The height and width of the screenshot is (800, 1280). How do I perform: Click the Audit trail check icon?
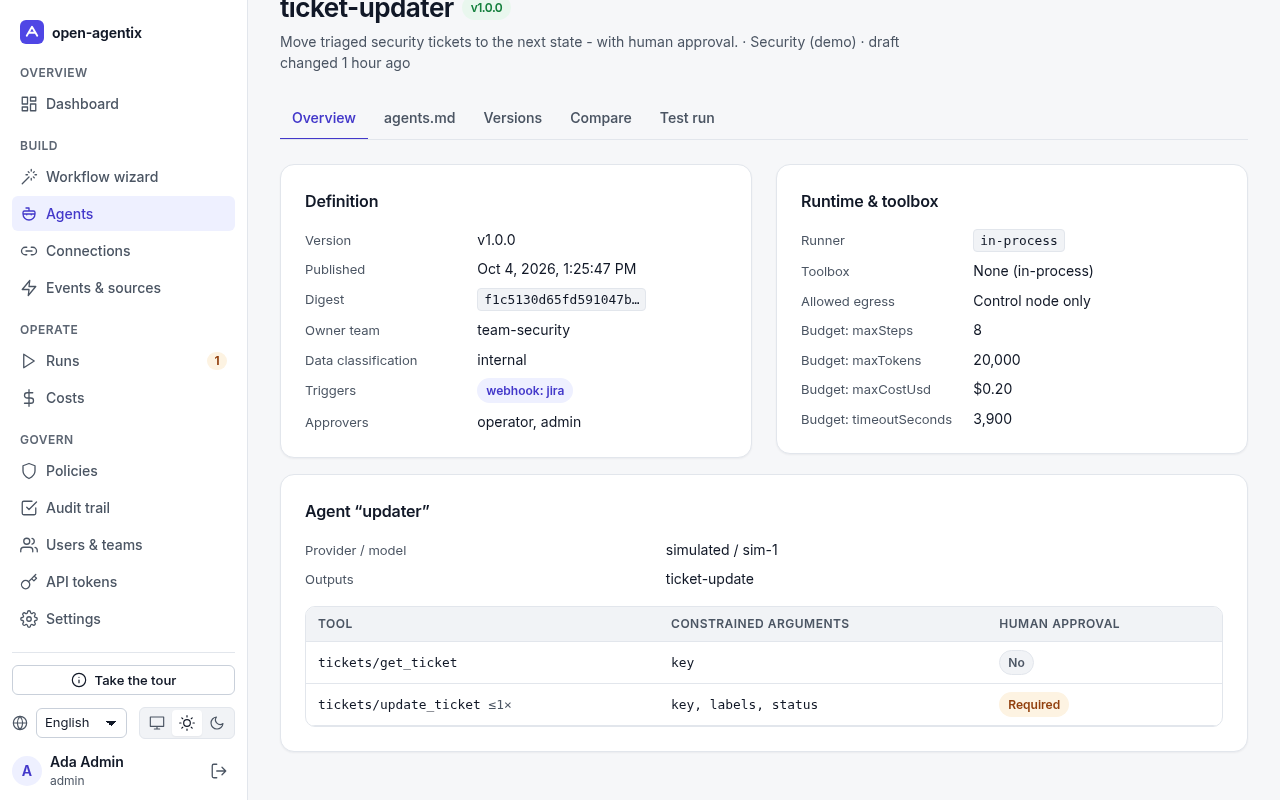click(x=29, y=508)
